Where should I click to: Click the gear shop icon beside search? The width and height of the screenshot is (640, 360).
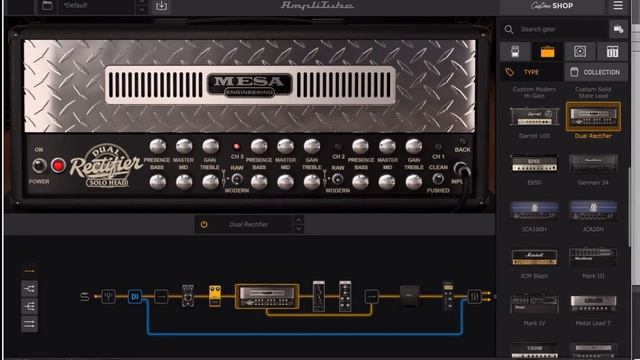tap(618, 29)
